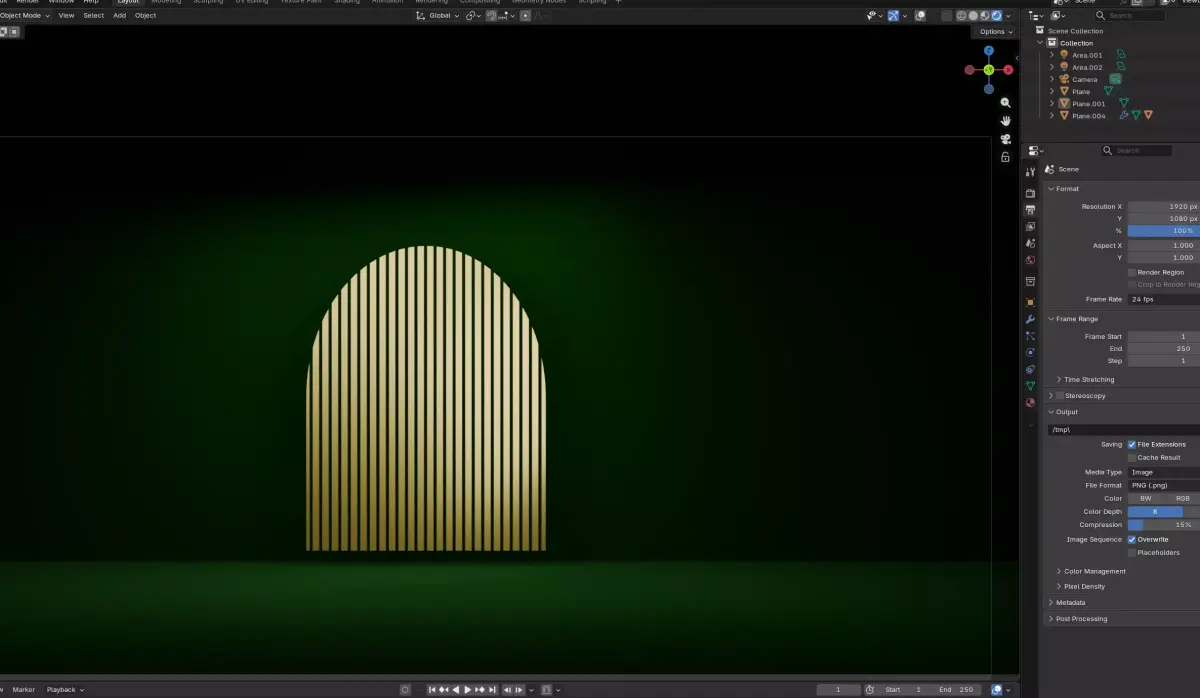Screen dimensions: 1200x698
Task: Open the Material properties tab icon
Action: click(x=1030, y=403)
